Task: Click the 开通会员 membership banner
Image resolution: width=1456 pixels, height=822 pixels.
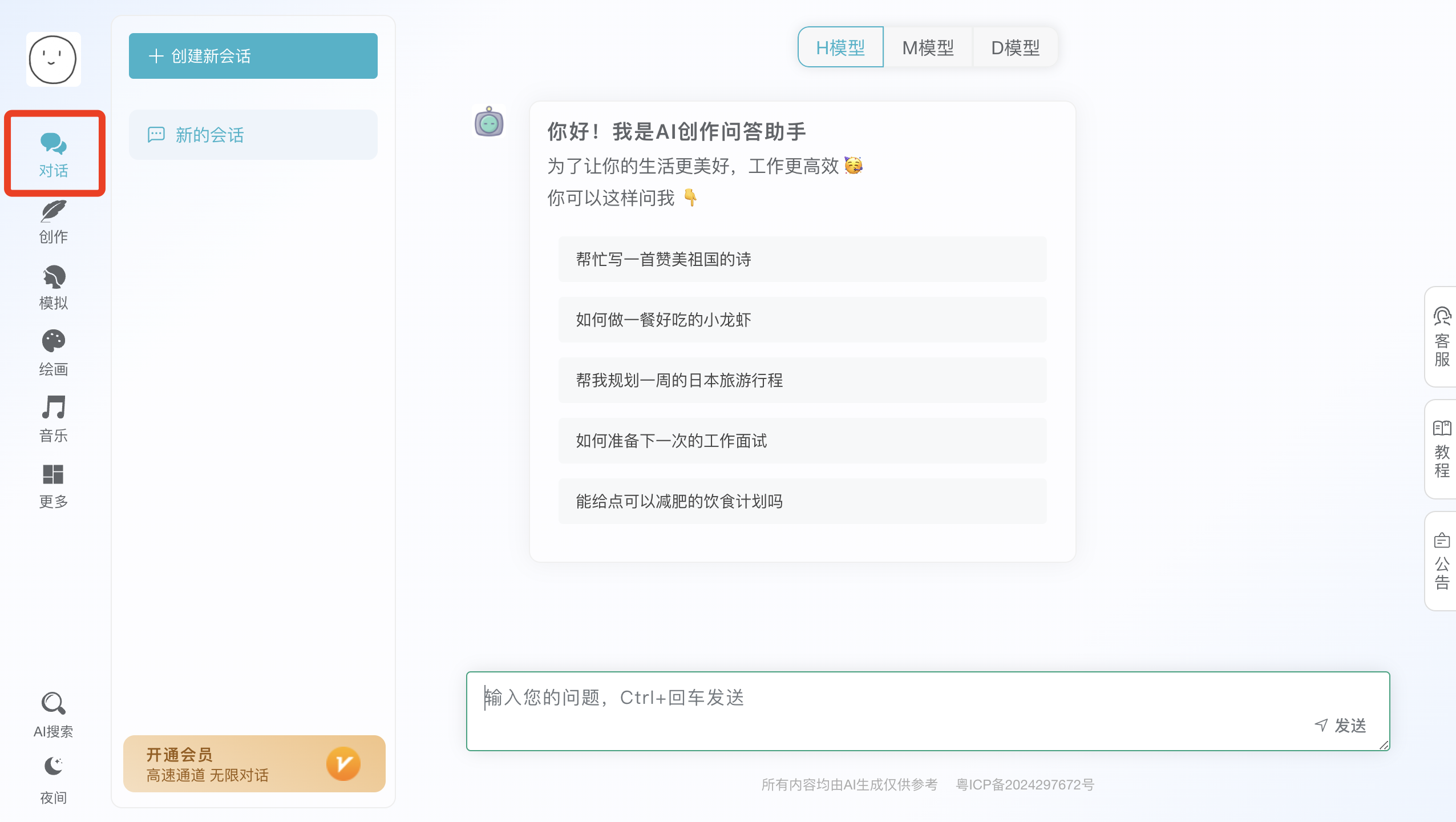Action: click(254, 764)
